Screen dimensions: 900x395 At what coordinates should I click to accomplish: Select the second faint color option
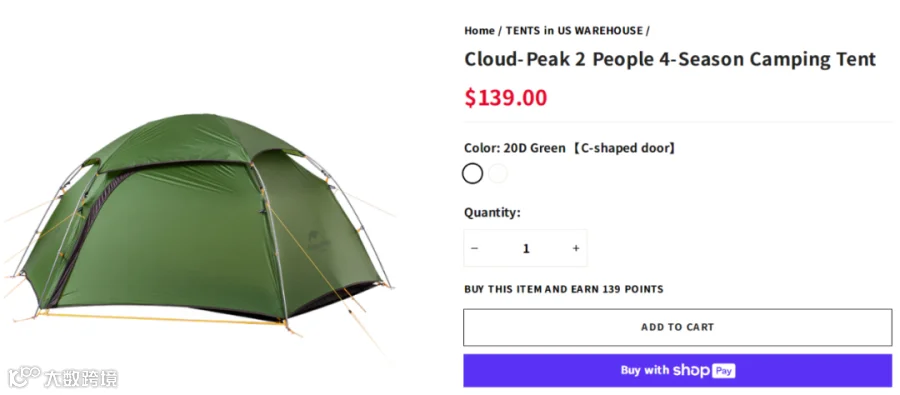point(498,173)
